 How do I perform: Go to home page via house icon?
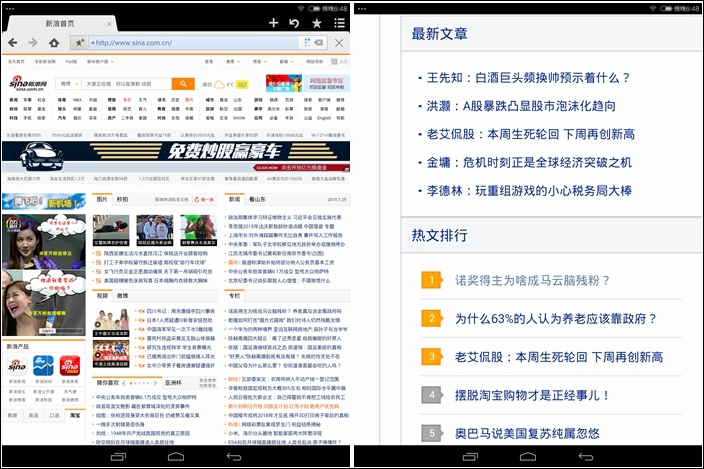[x=54, y=43]
